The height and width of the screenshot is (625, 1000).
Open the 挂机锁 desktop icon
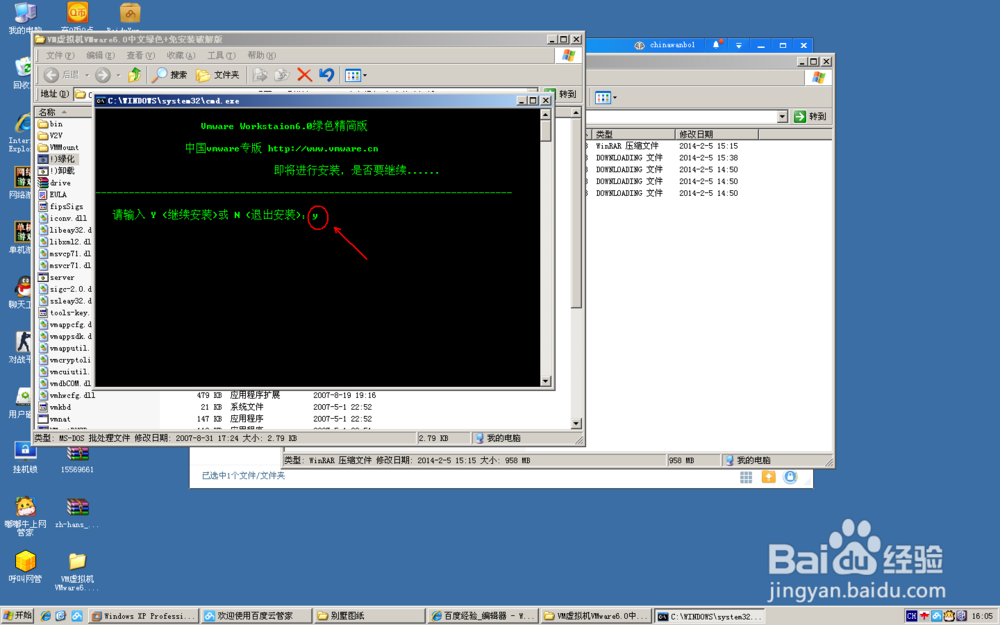coord(25,458)
